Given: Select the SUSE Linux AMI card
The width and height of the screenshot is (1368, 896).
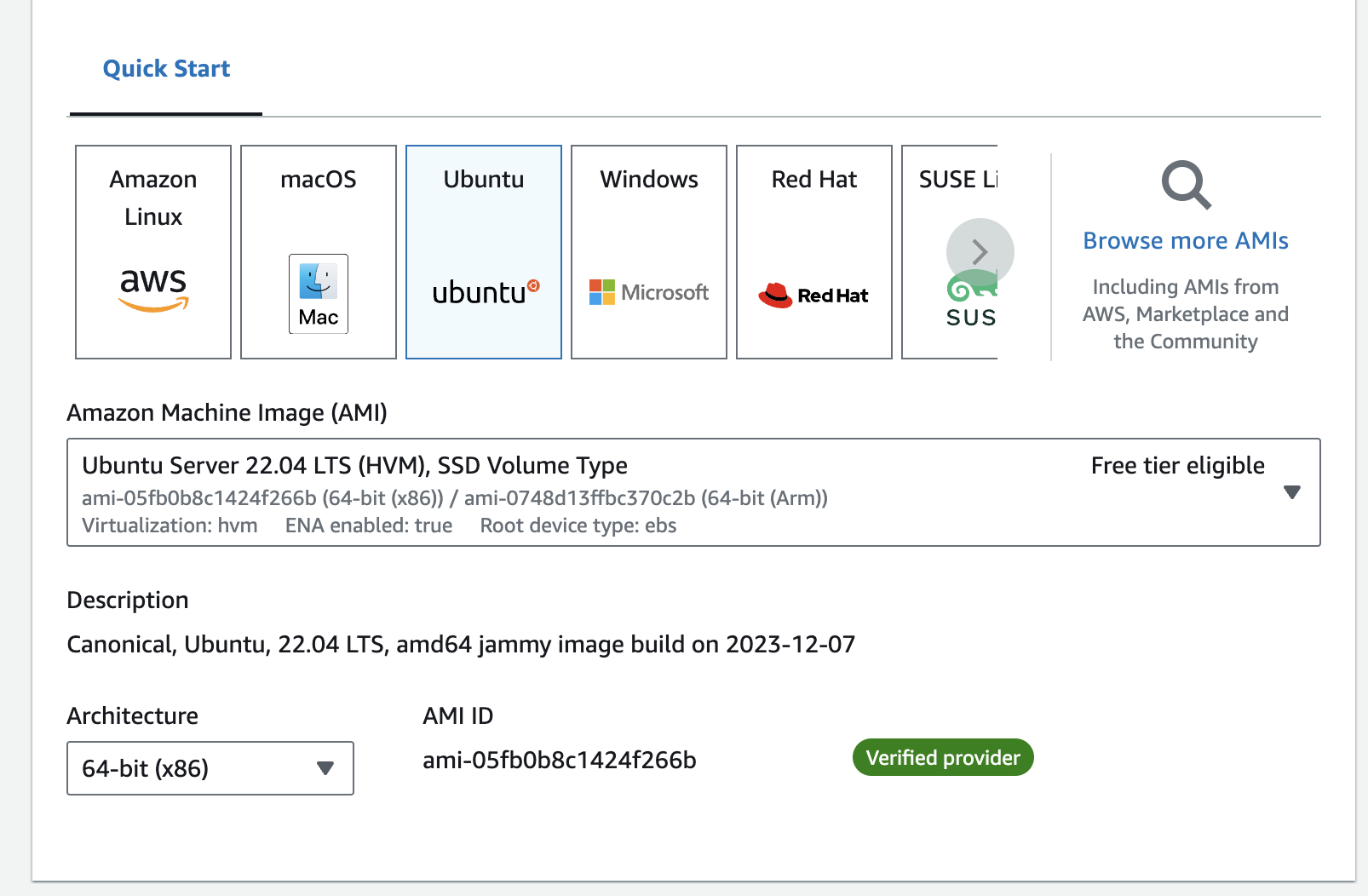Looking at the screenshot, I should [949, 252].
